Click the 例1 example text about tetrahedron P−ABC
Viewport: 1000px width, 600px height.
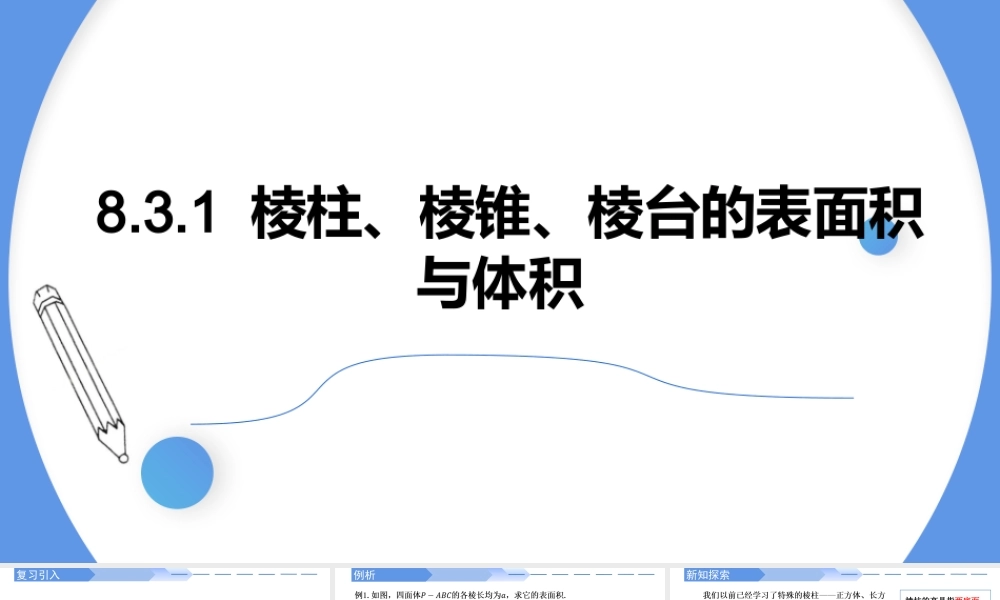460,591
